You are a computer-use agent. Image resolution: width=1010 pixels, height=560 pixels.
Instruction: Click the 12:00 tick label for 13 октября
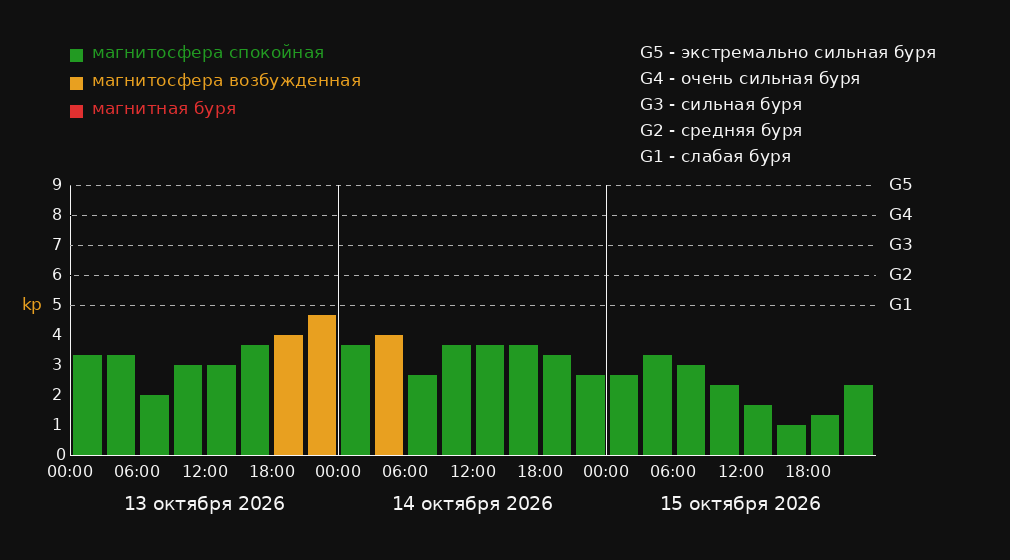pos(205,472)
